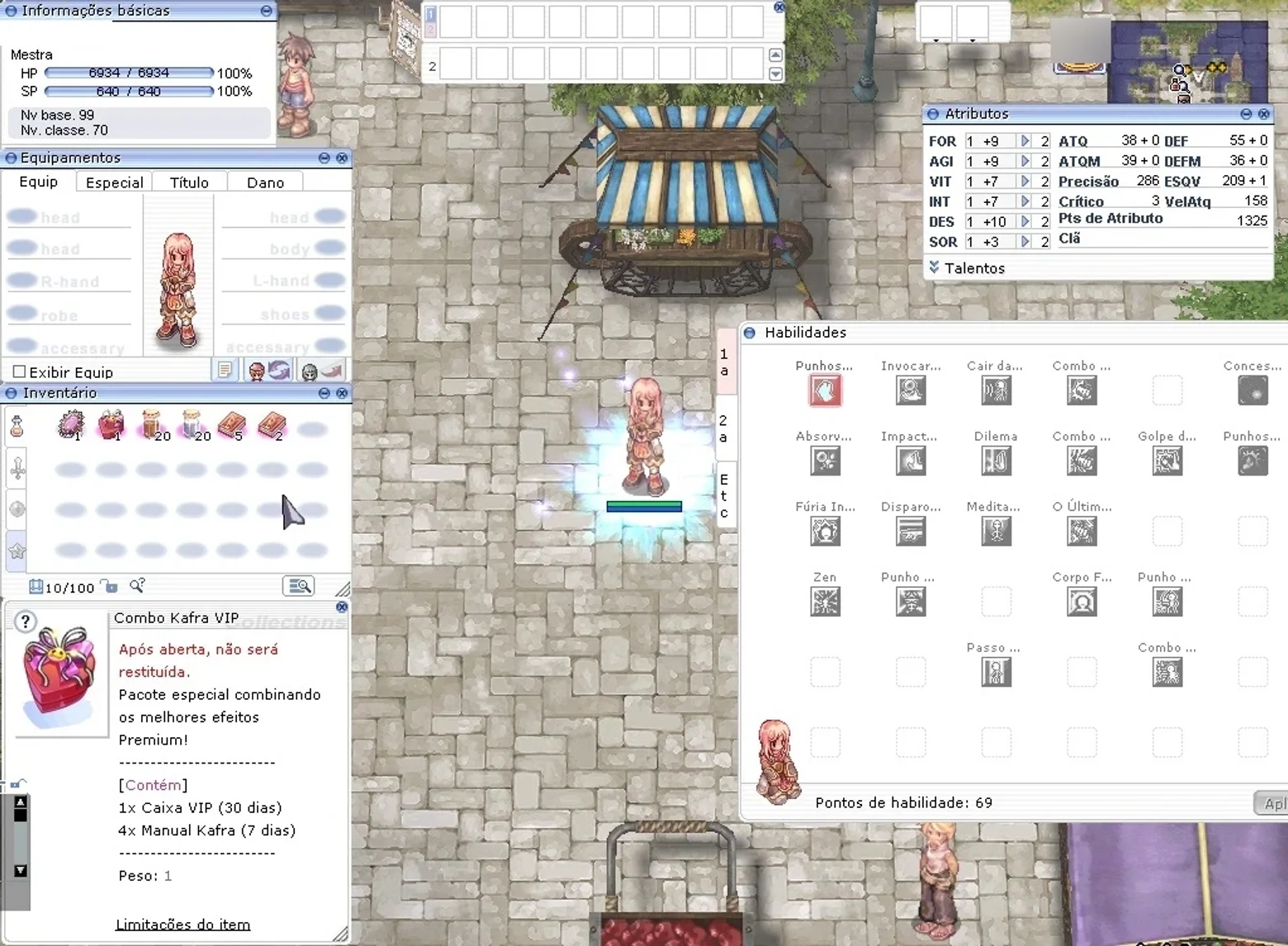Viewport: 1288px width, 946px height.
Task: Select the Corpo F... skill icon
Action: 1082,602
